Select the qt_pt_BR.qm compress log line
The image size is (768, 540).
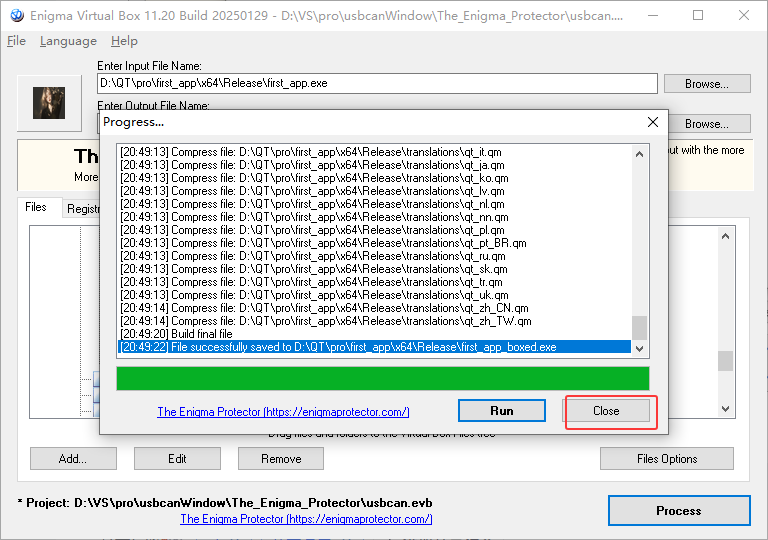click(375, 243)
